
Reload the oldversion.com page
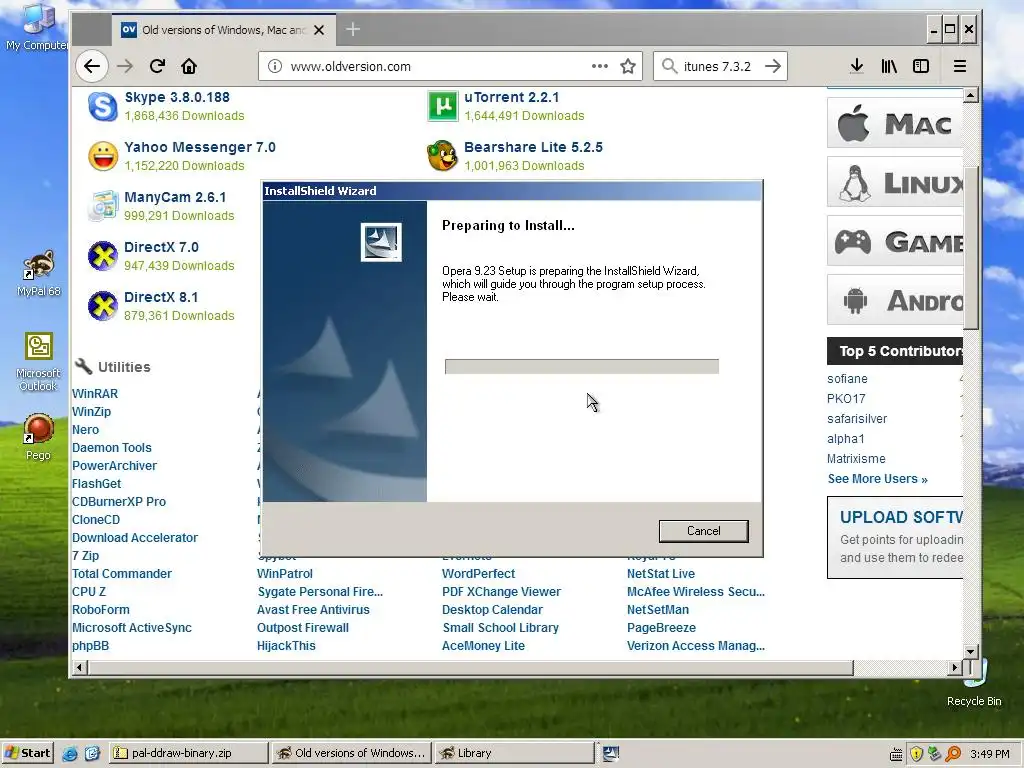[157, 66]
